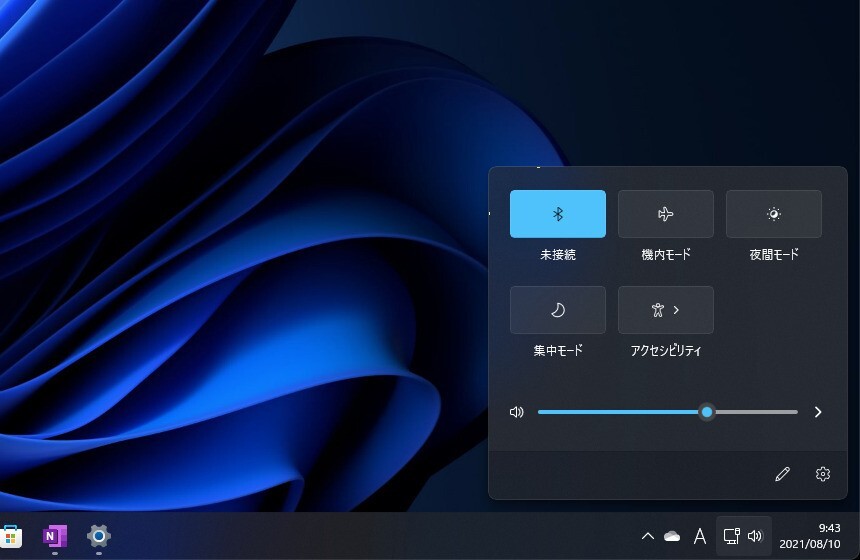This screenshot has height=560, width=860.
Task: Edit quick settings with pencil icon
Action: 782,474
